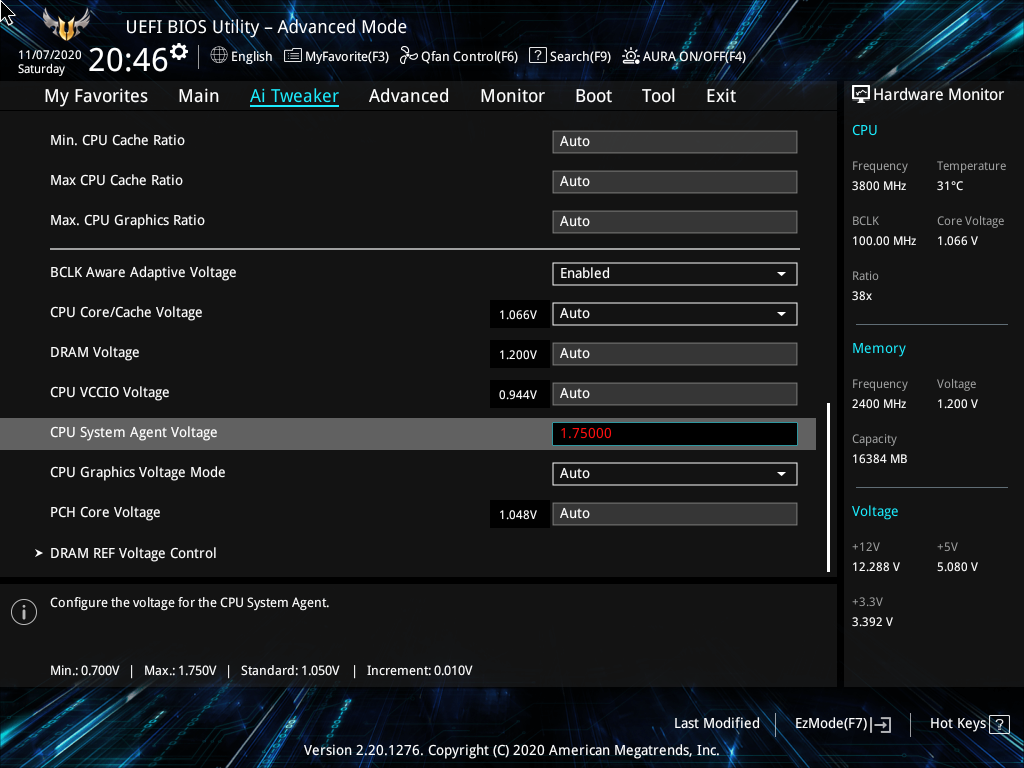
Task: Open the Monitor tab
Action: click(512, 96)
